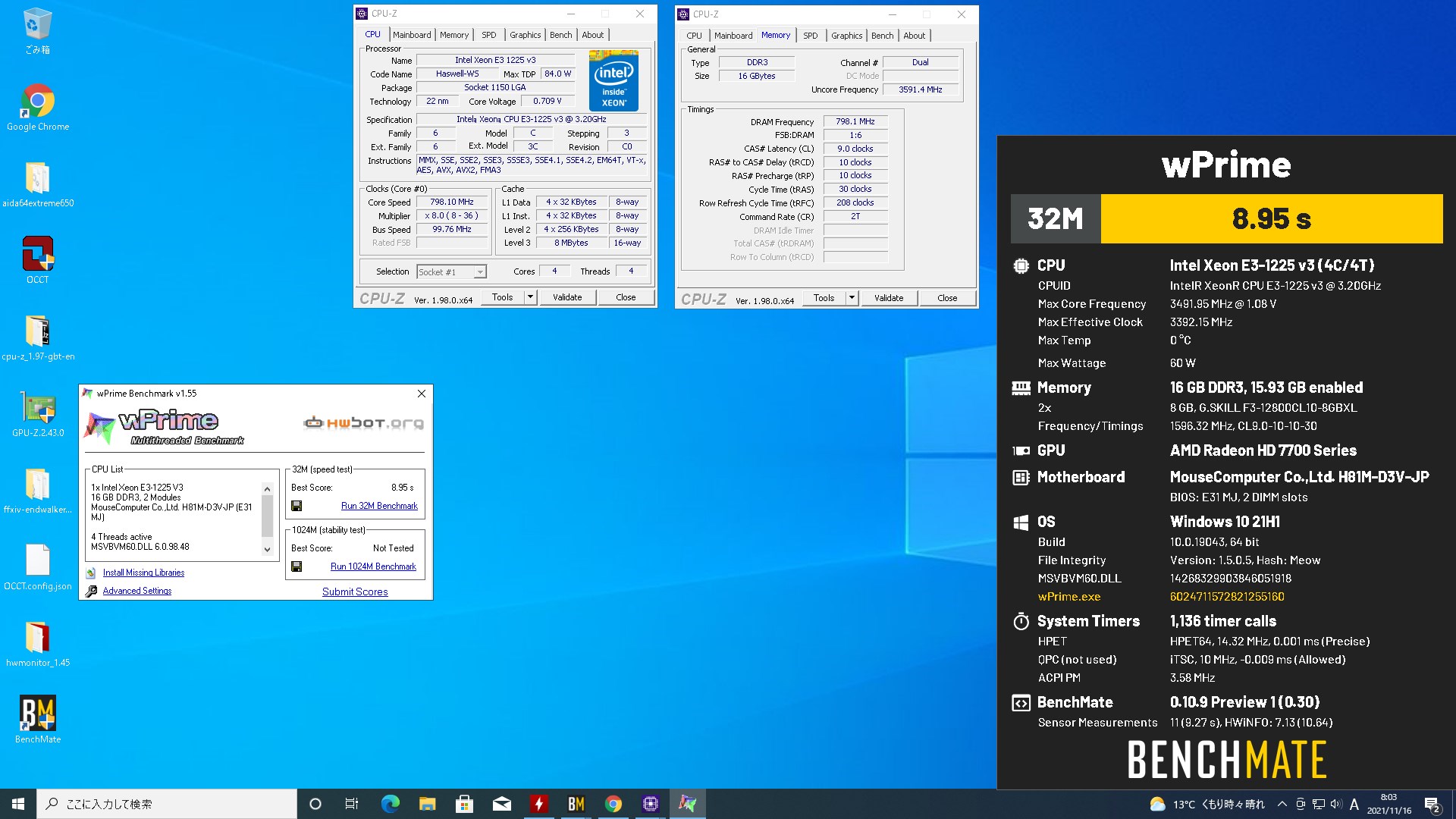Switch to Bench tab in left CPU-Z
The image size is (1456, 819).
click(x=561, y=35)
